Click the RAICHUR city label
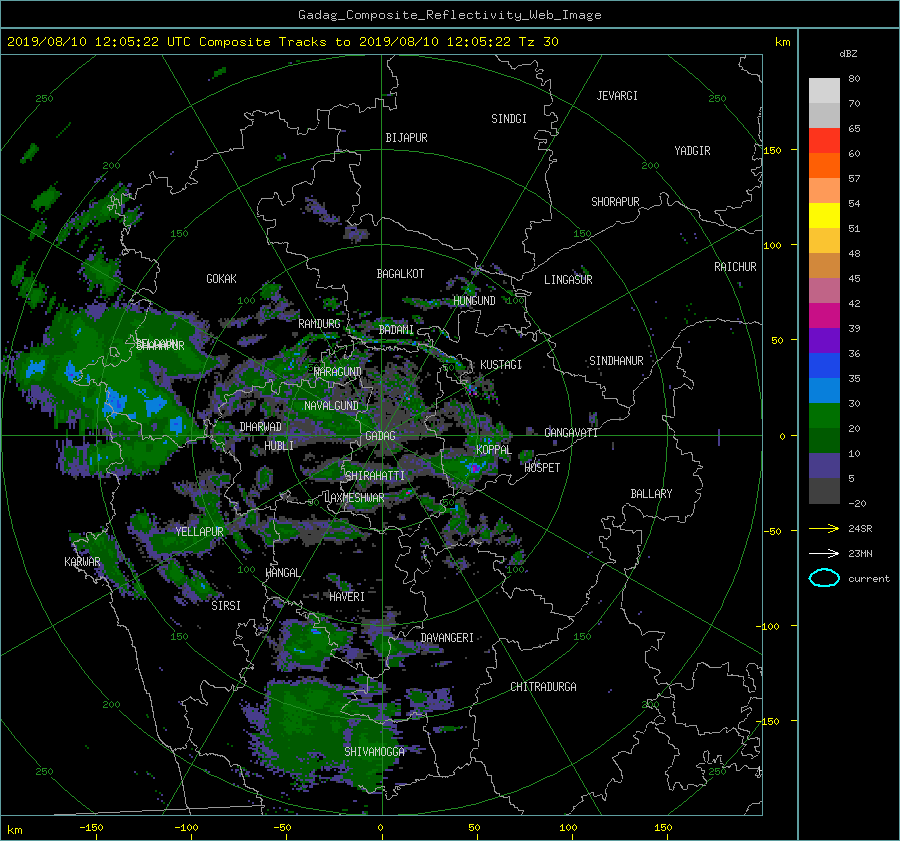 click(735, 267)
